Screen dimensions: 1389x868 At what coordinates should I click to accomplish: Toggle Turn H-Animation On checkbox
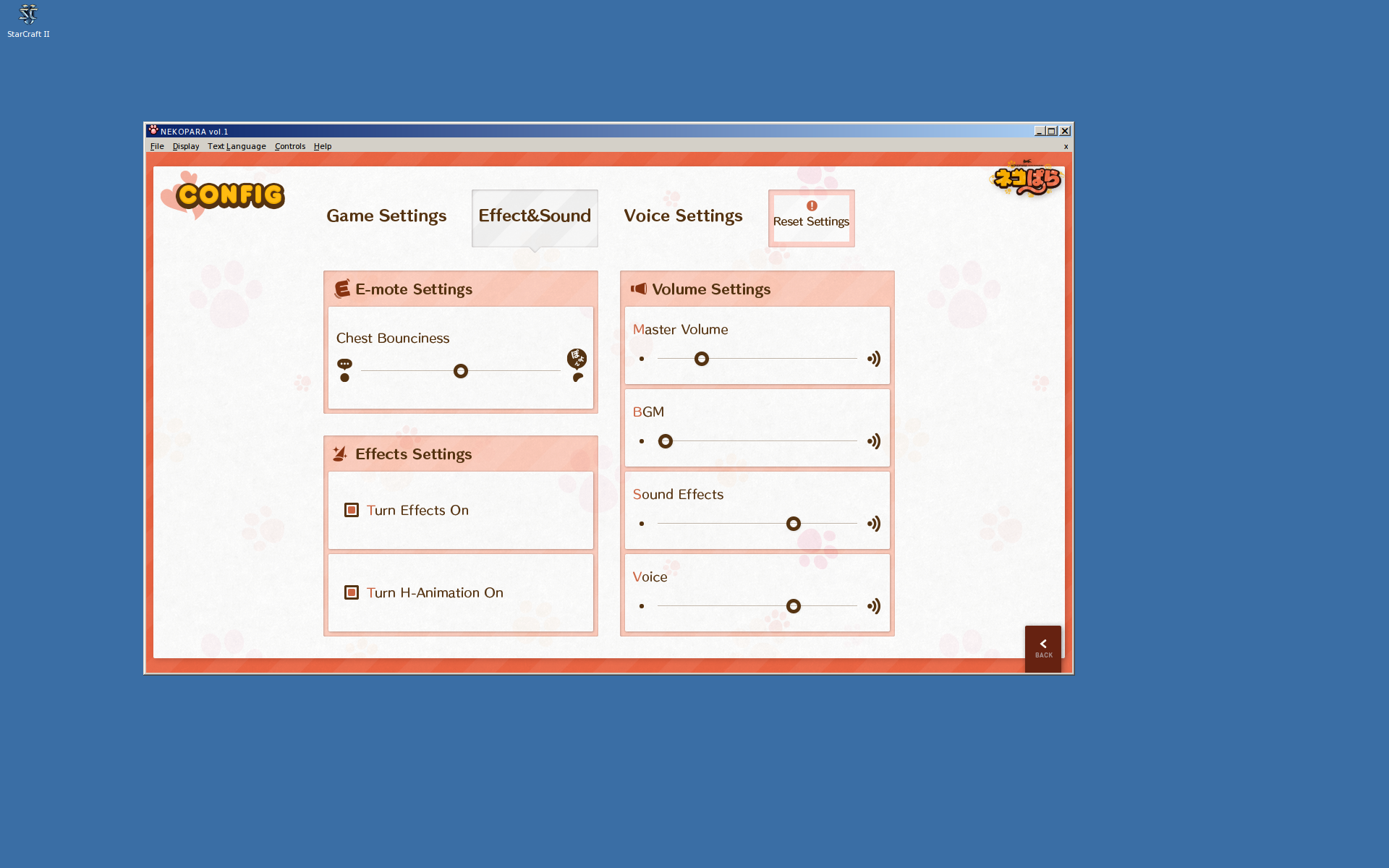[352, 592]
